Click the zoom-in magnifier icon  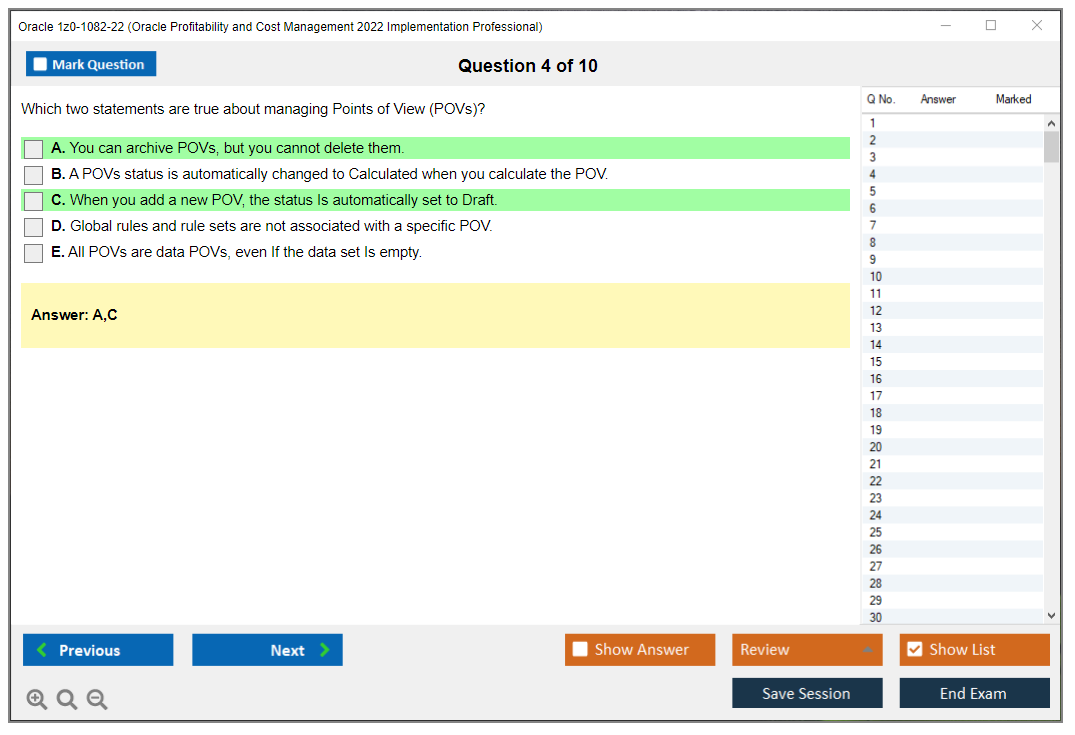(36, 699)
